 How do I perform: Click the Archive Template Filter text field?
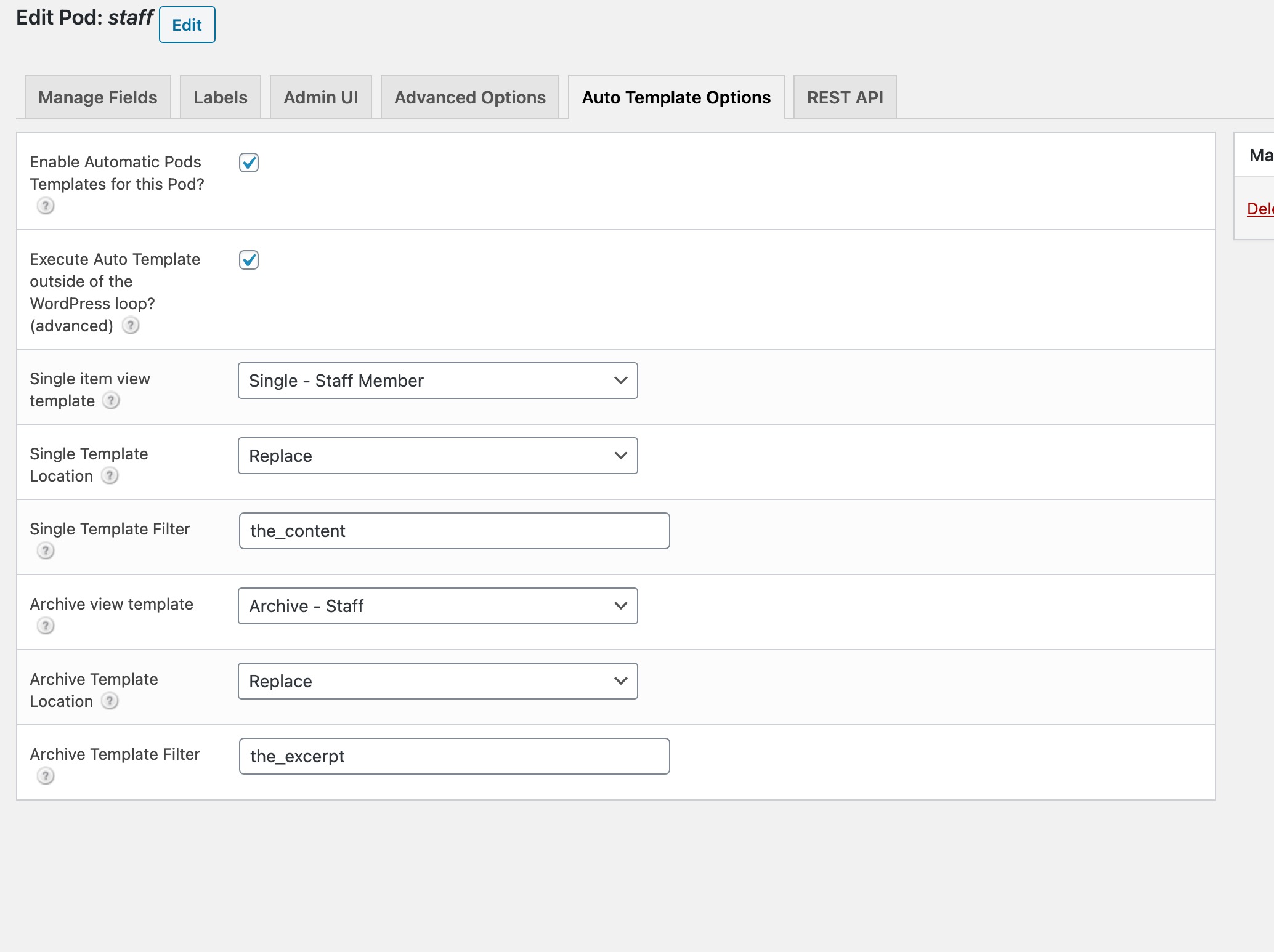tap(454, 756)
